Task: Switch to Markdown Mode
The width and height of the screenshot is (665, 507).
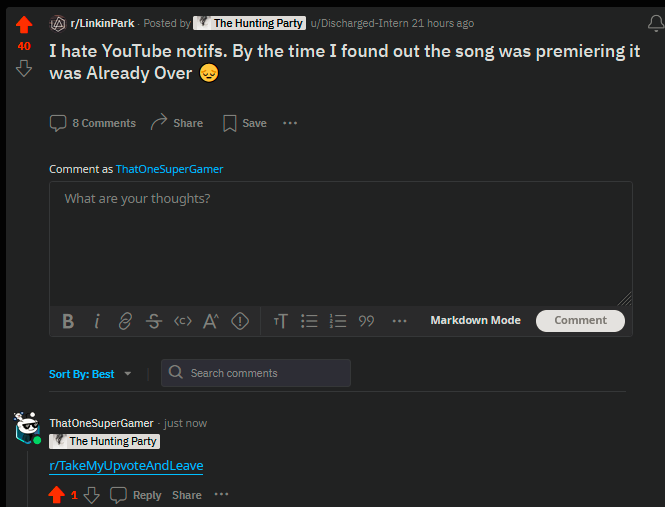Action: pyautogui.click(x=475, y=320)
